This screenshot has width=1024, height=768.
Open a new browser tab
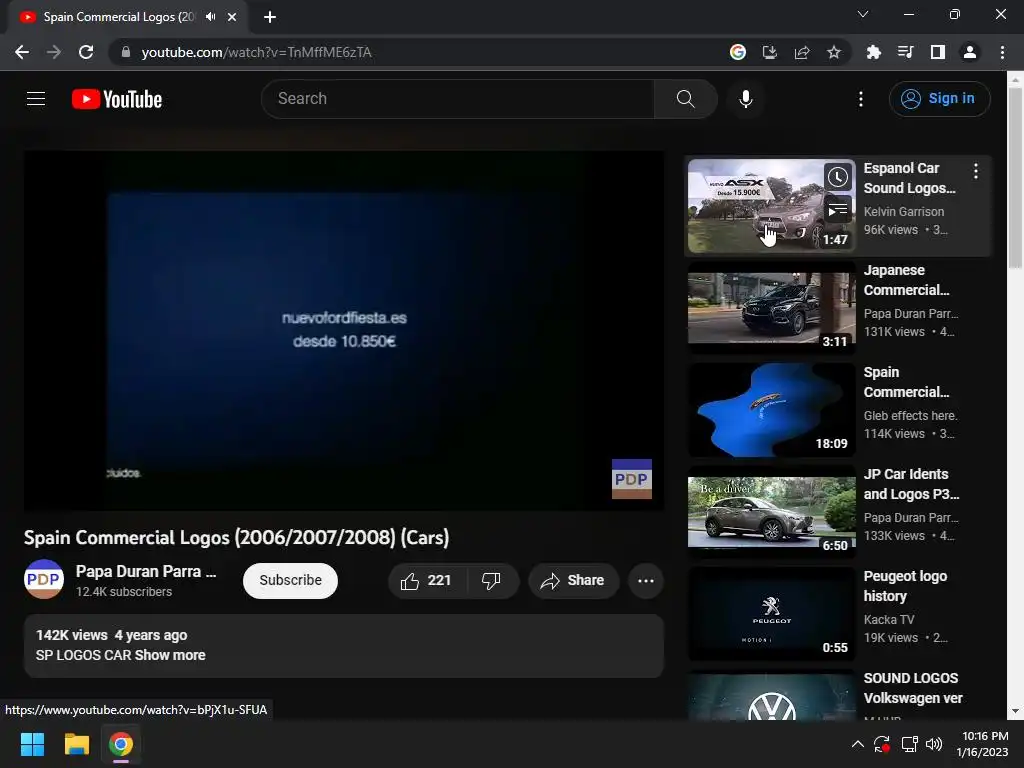pyautogui.click(x=270, y=17)
